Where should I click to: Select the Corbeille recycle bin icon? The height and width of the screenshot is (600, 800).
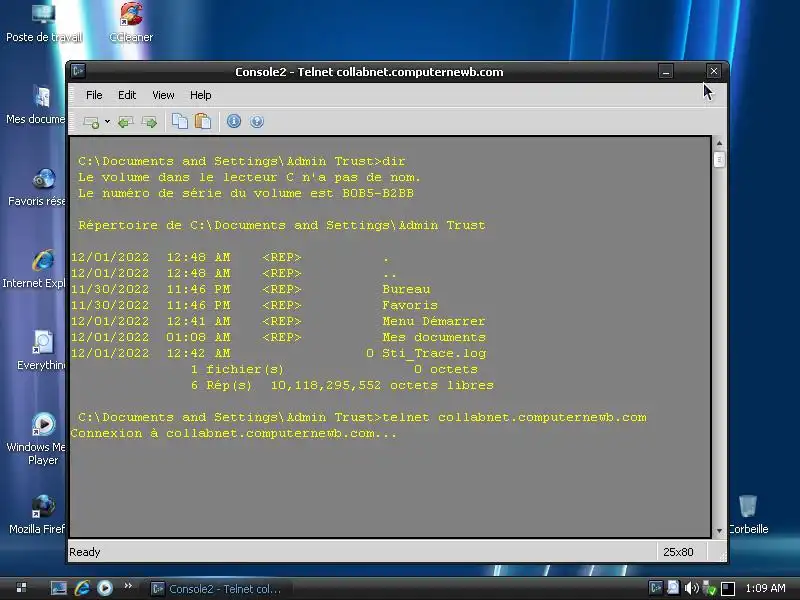747,515
